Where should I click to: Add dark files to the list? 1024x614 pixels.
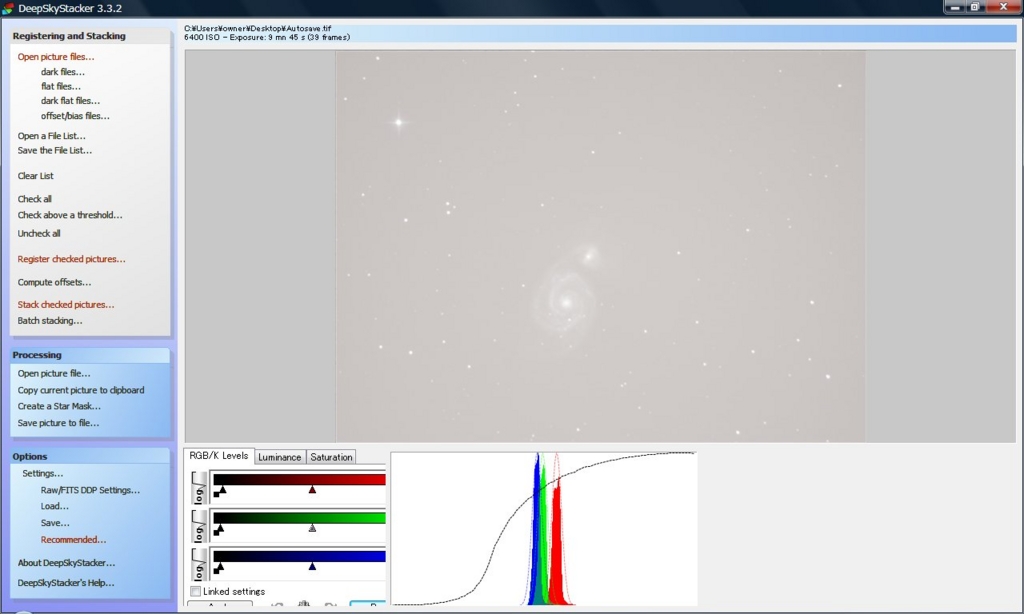63,72
